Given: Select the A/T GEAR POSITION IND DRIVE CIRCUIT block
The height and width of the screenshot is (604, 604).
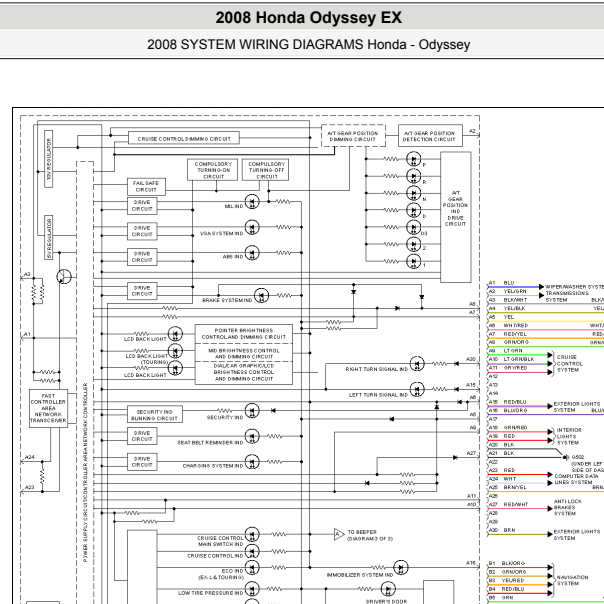Looking at the screenshot, I should (x=456, y=217).
